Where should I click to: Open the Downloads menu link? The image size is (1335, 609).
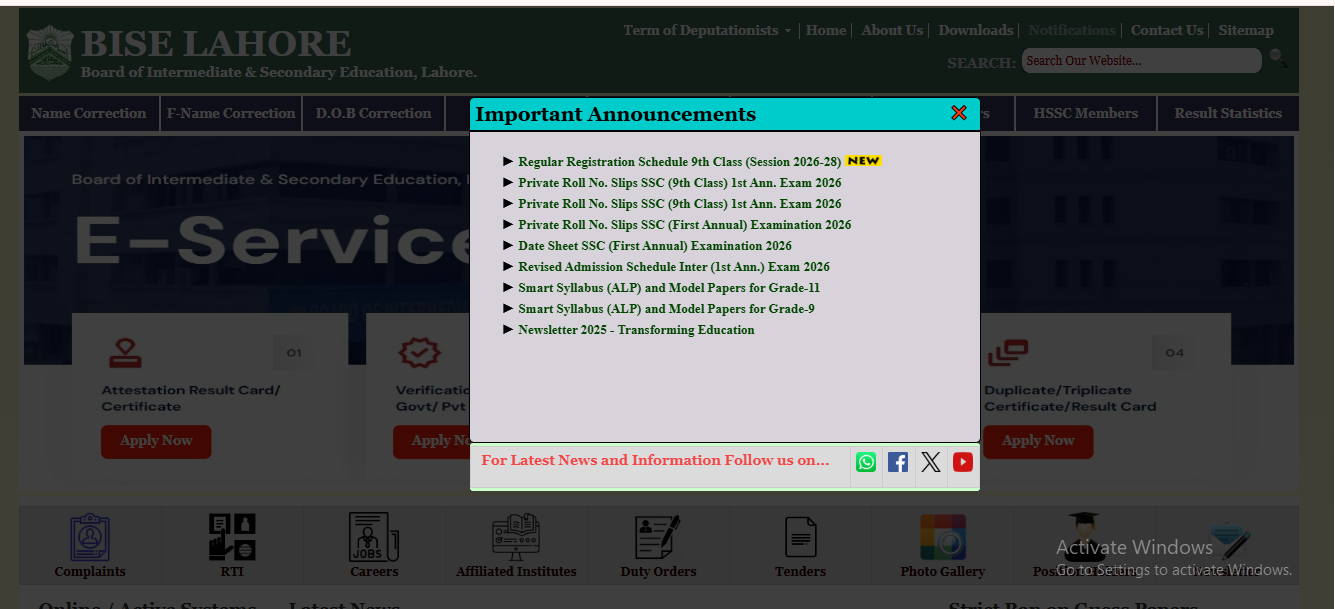(x=976, y=30)
